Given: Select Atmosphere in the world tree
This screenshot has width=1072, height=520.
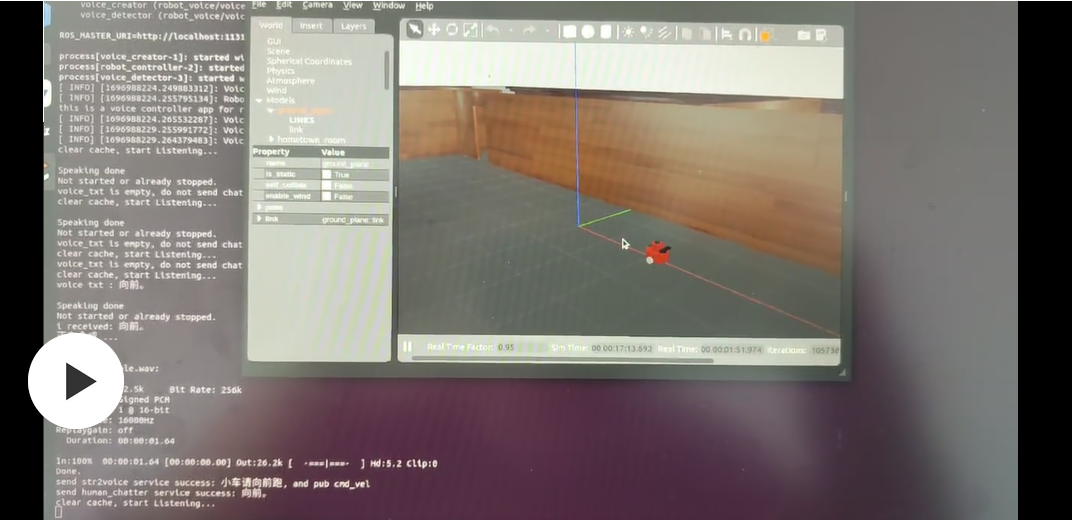Looking at the screenshot, I should pyautogui.click(x=291, y=81).
